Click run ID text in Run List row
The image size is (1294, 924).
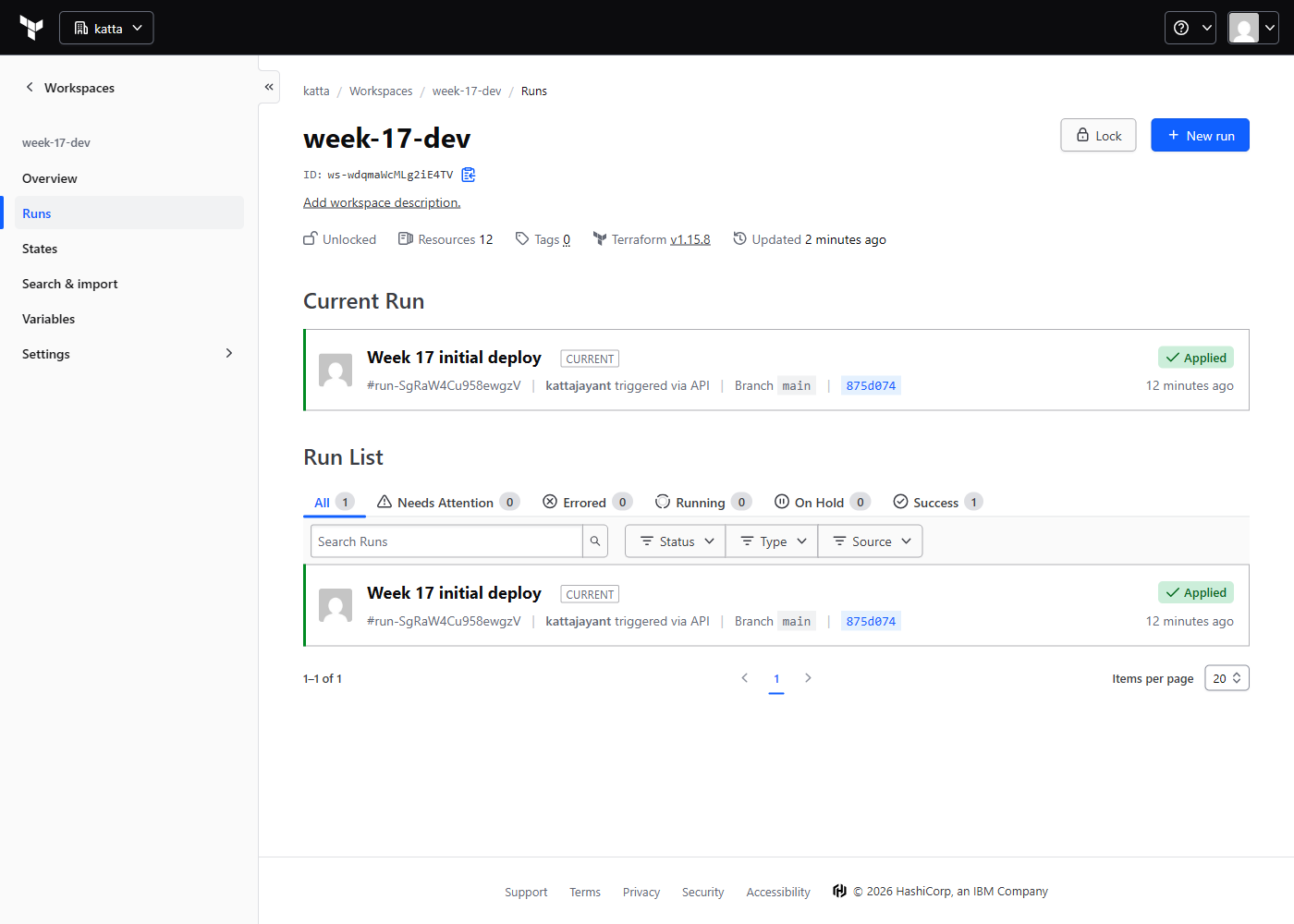[444, 622]
